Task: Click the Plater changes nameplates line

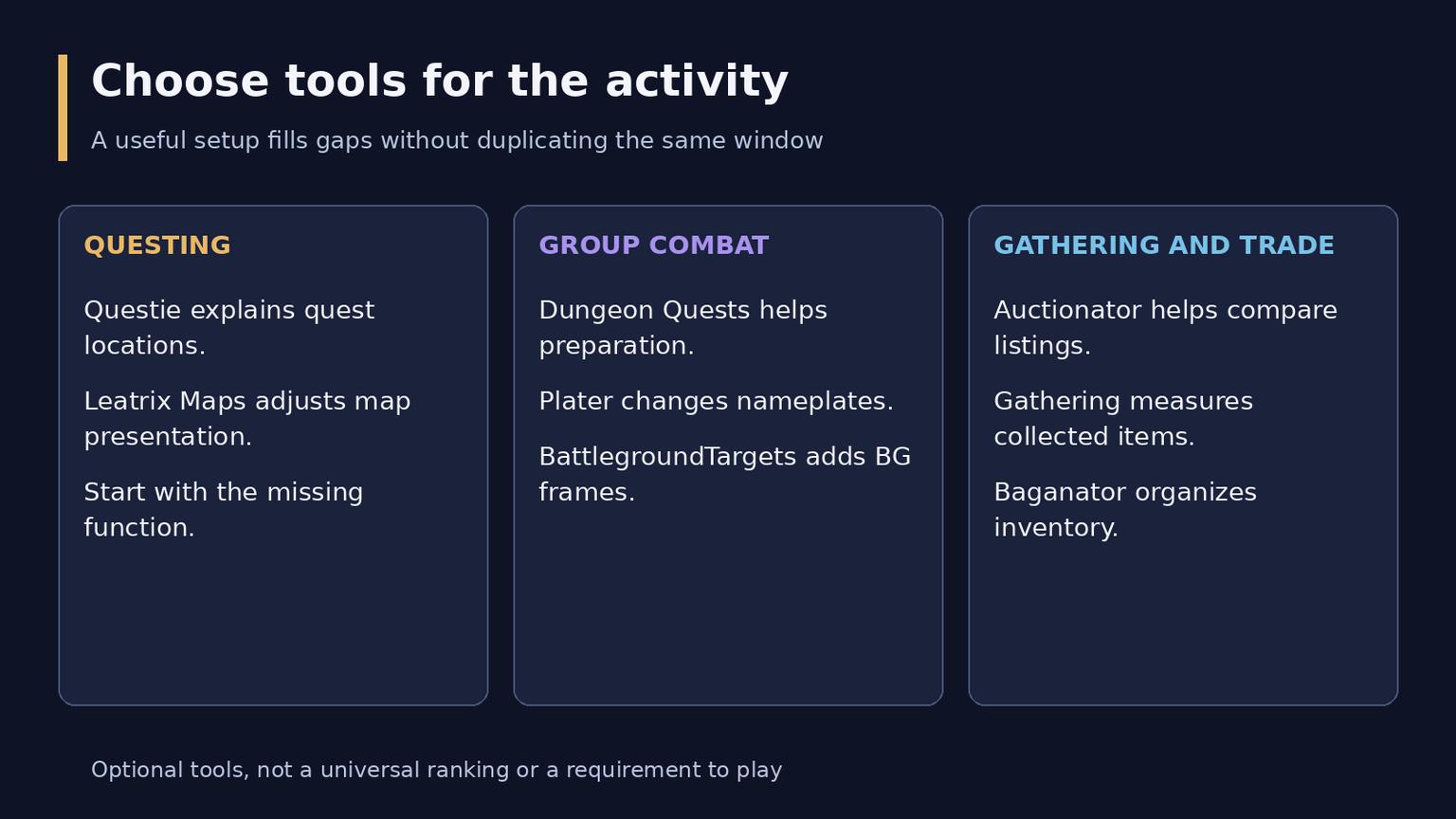Action: pos(717,402)
